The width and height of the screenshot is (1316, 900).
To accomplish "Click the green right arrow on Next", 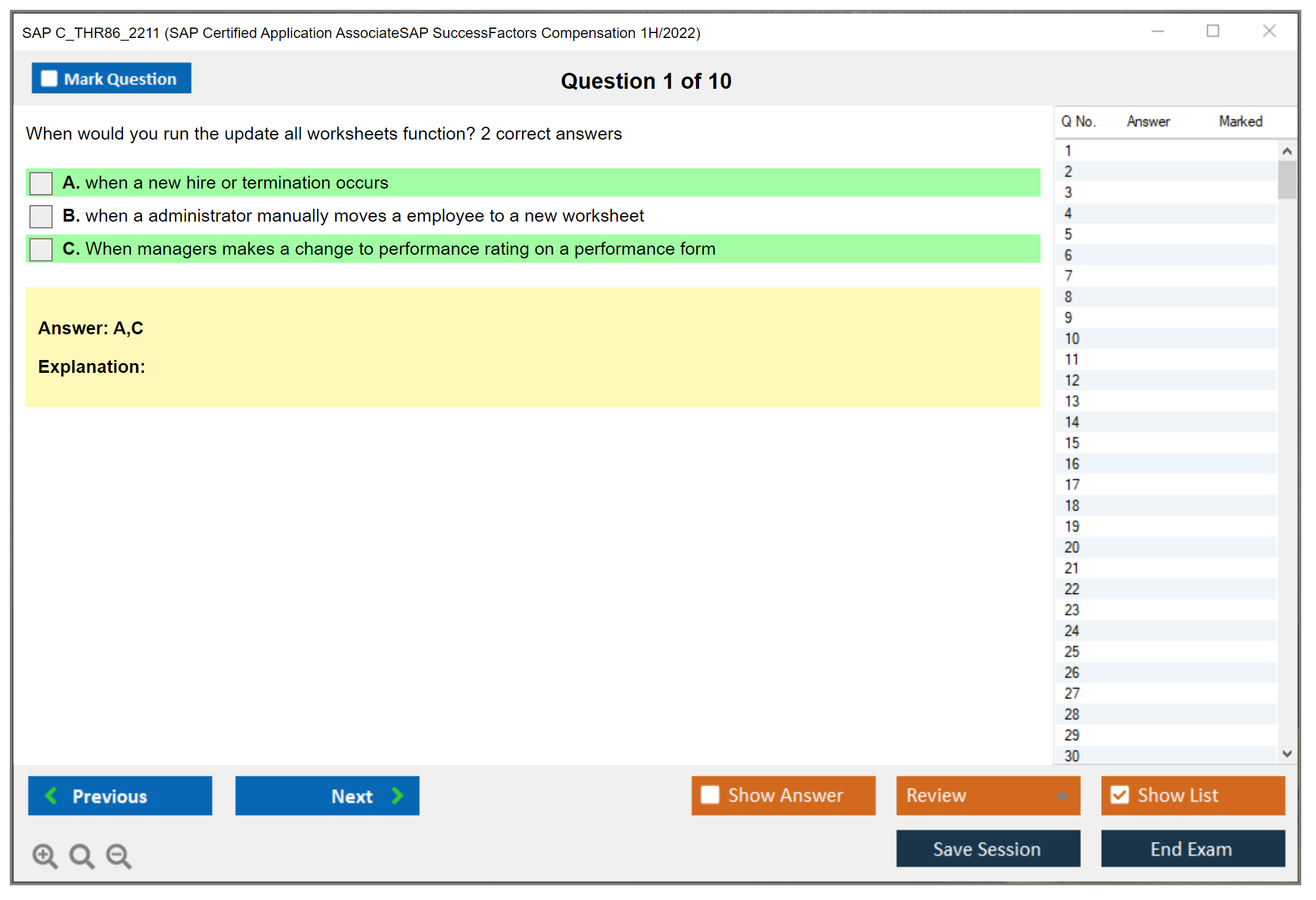I will tap(398, 795).
